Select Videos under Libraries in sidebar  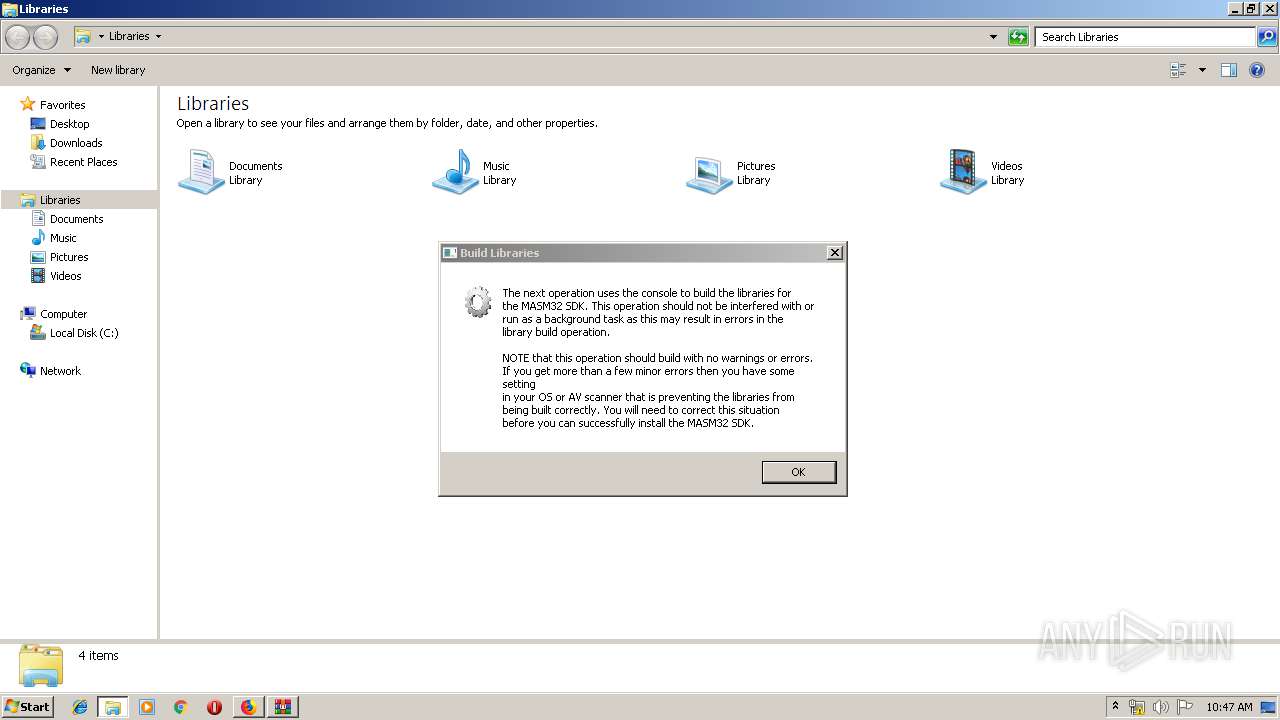[65, 276]
